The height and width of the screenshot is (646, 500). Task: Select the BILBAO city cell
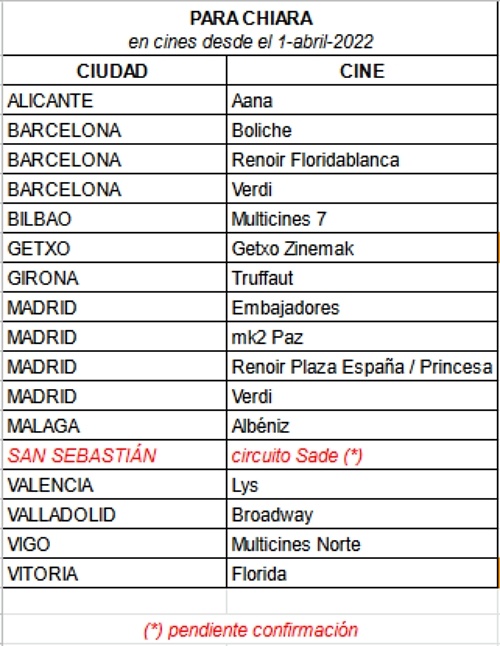(114, 219)
